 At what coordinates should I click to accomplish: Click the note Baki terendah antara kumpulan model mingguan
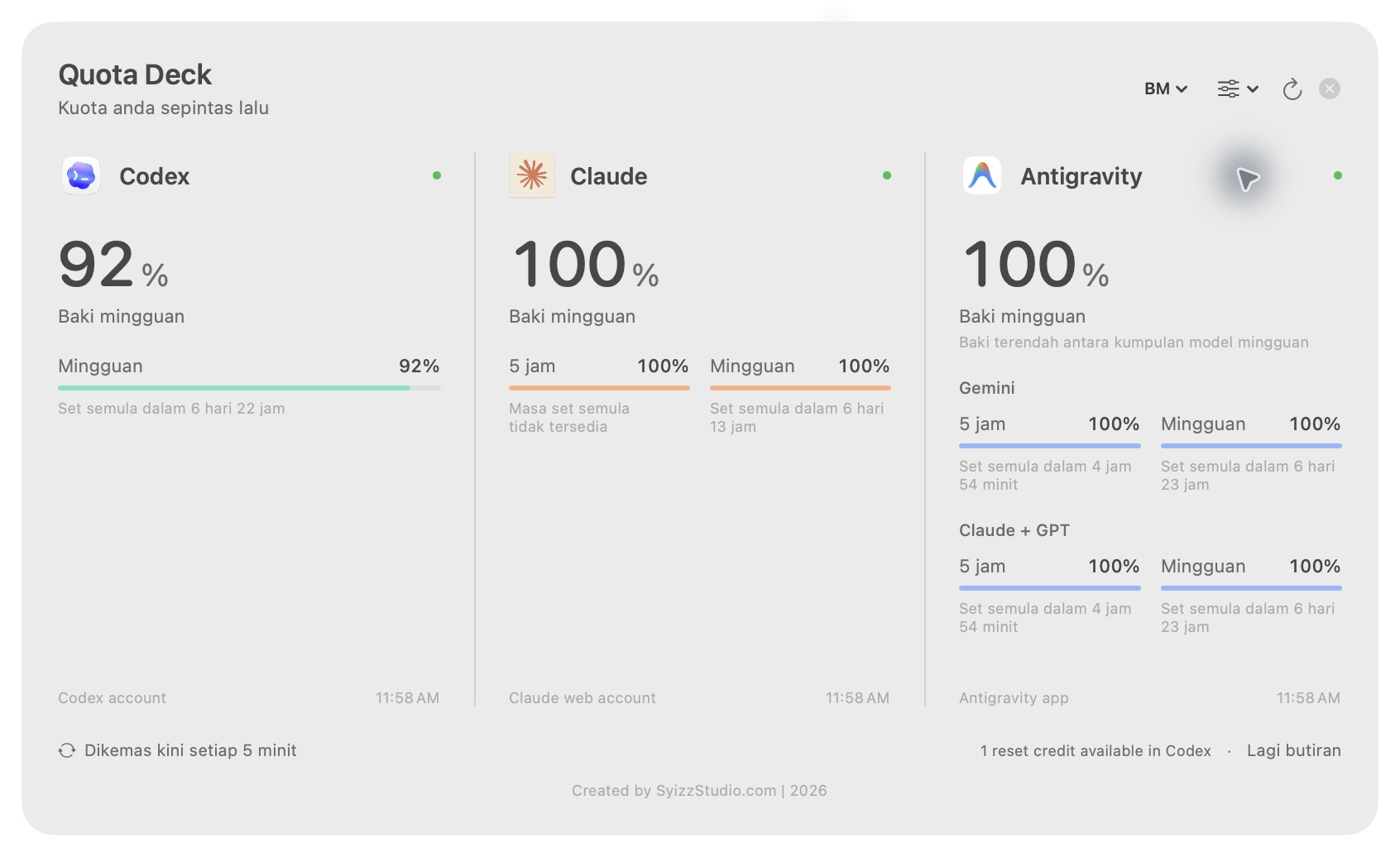[x=1134, y=342]
